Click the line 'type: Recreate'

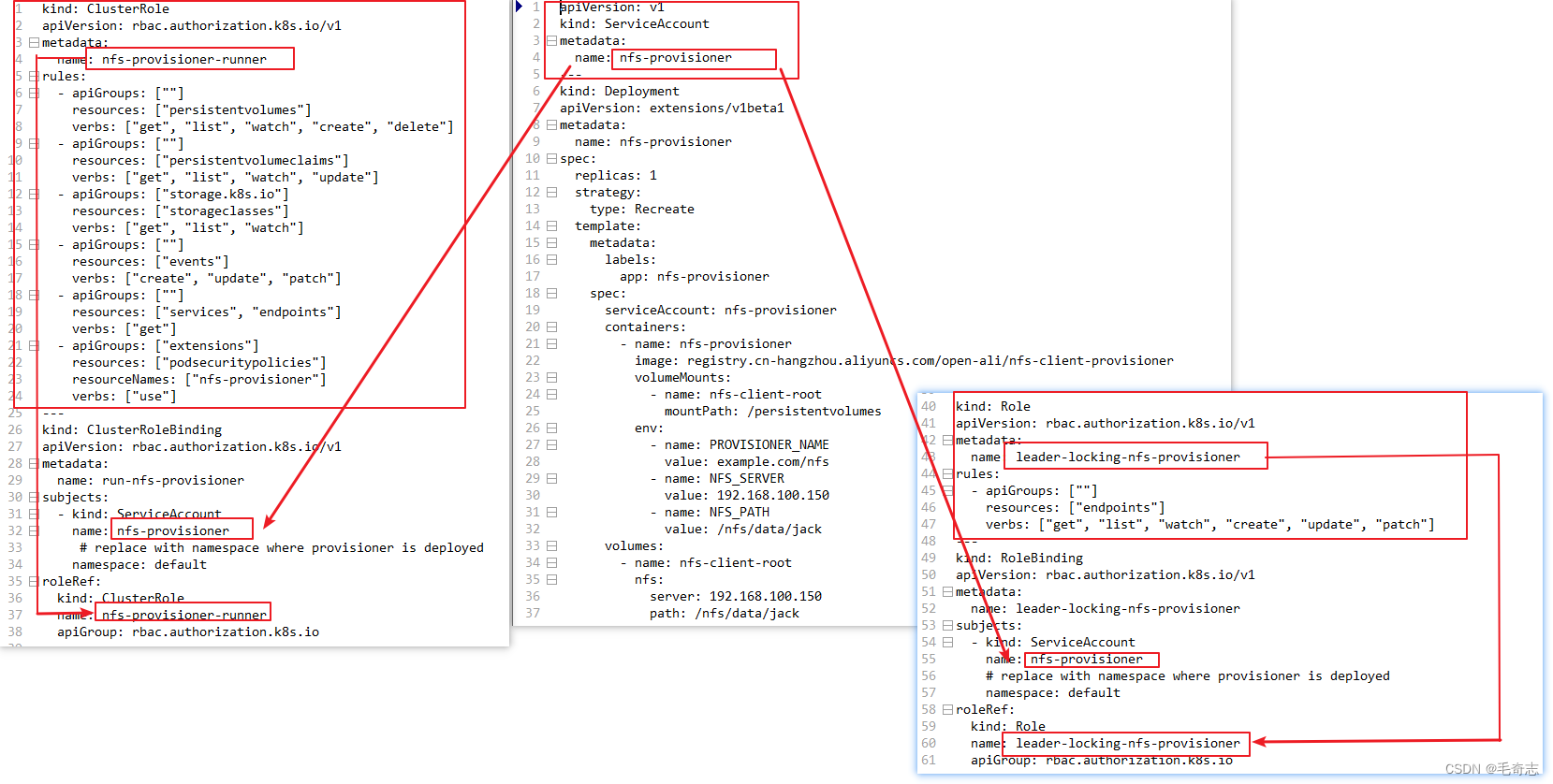pos(642,209)
